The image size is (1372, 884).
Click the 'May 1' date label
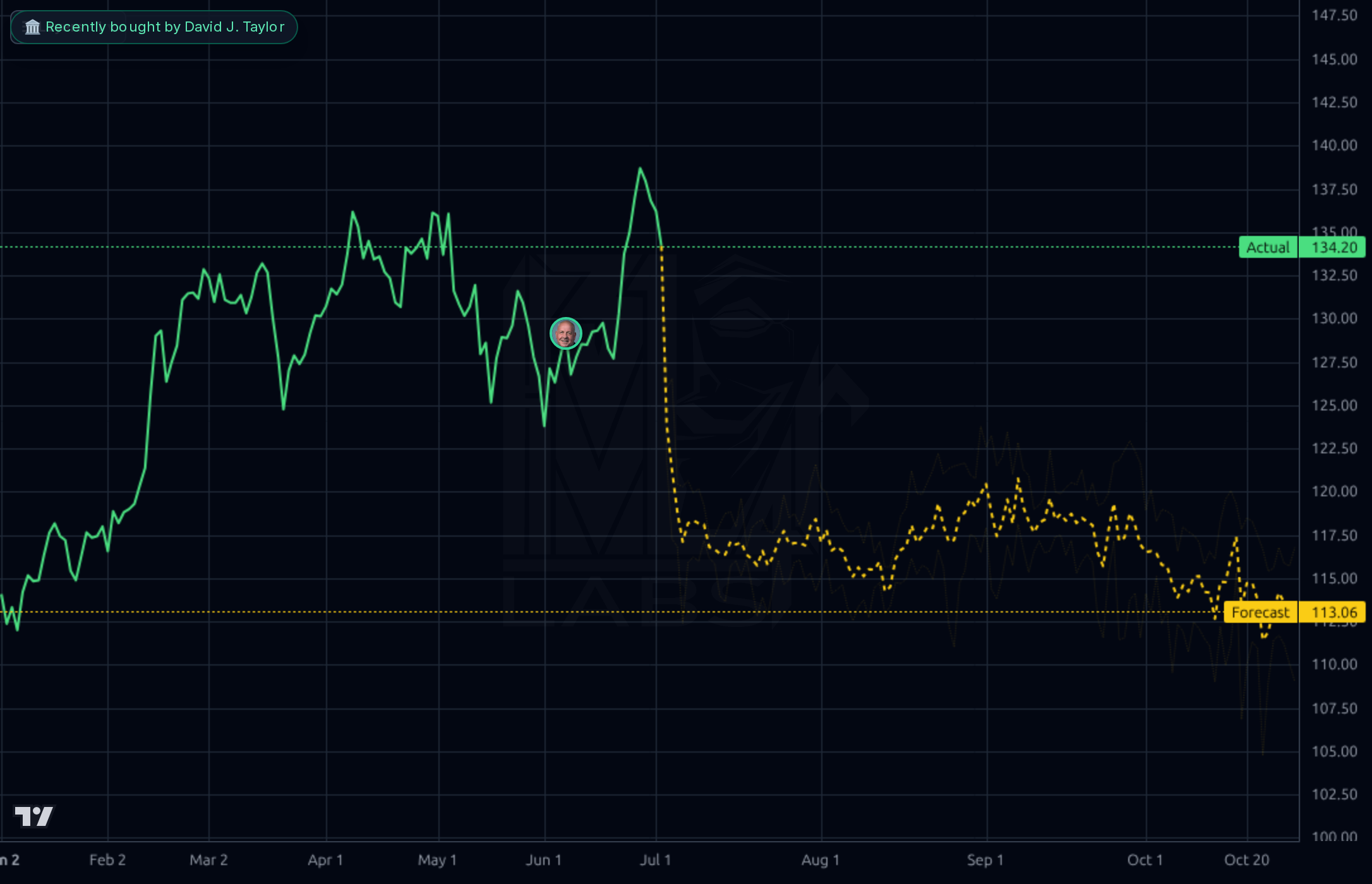point(437,860)
